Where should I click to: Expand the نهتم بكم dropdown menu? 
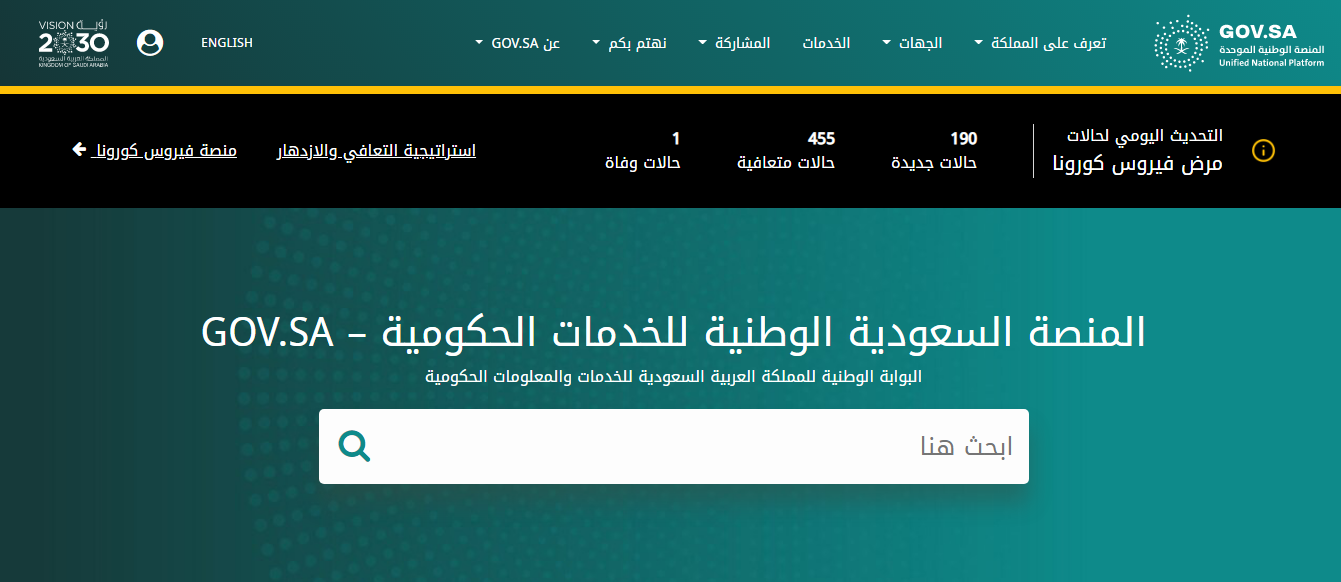tap(629, 43)
